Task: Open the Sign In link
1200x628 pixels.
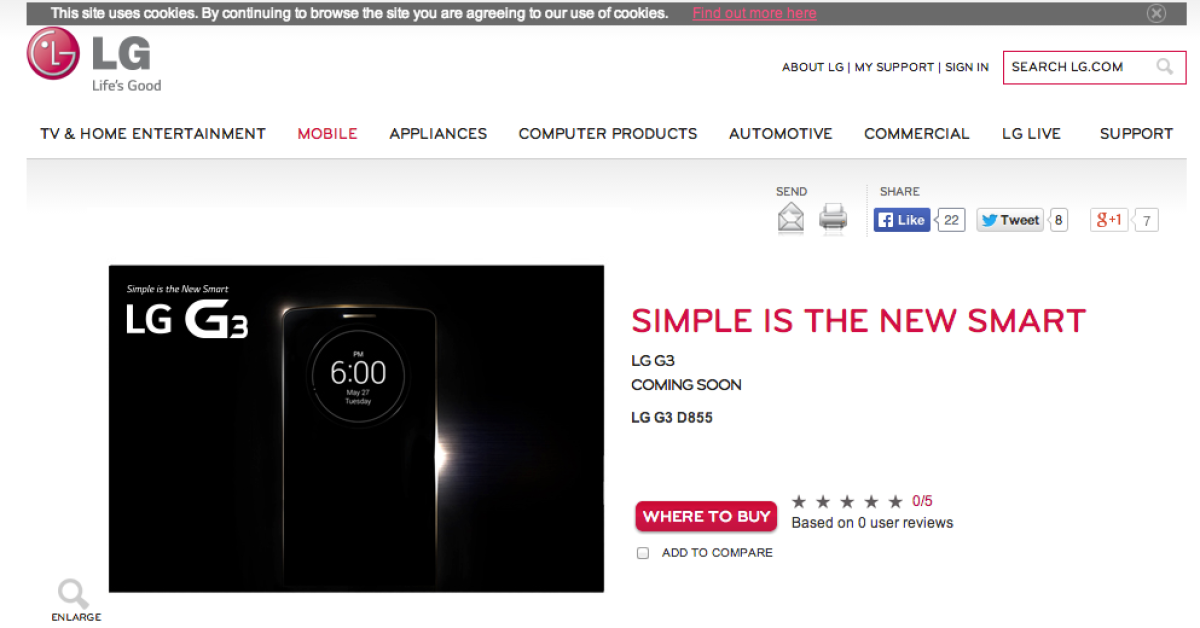Action: tap(967, 67)
